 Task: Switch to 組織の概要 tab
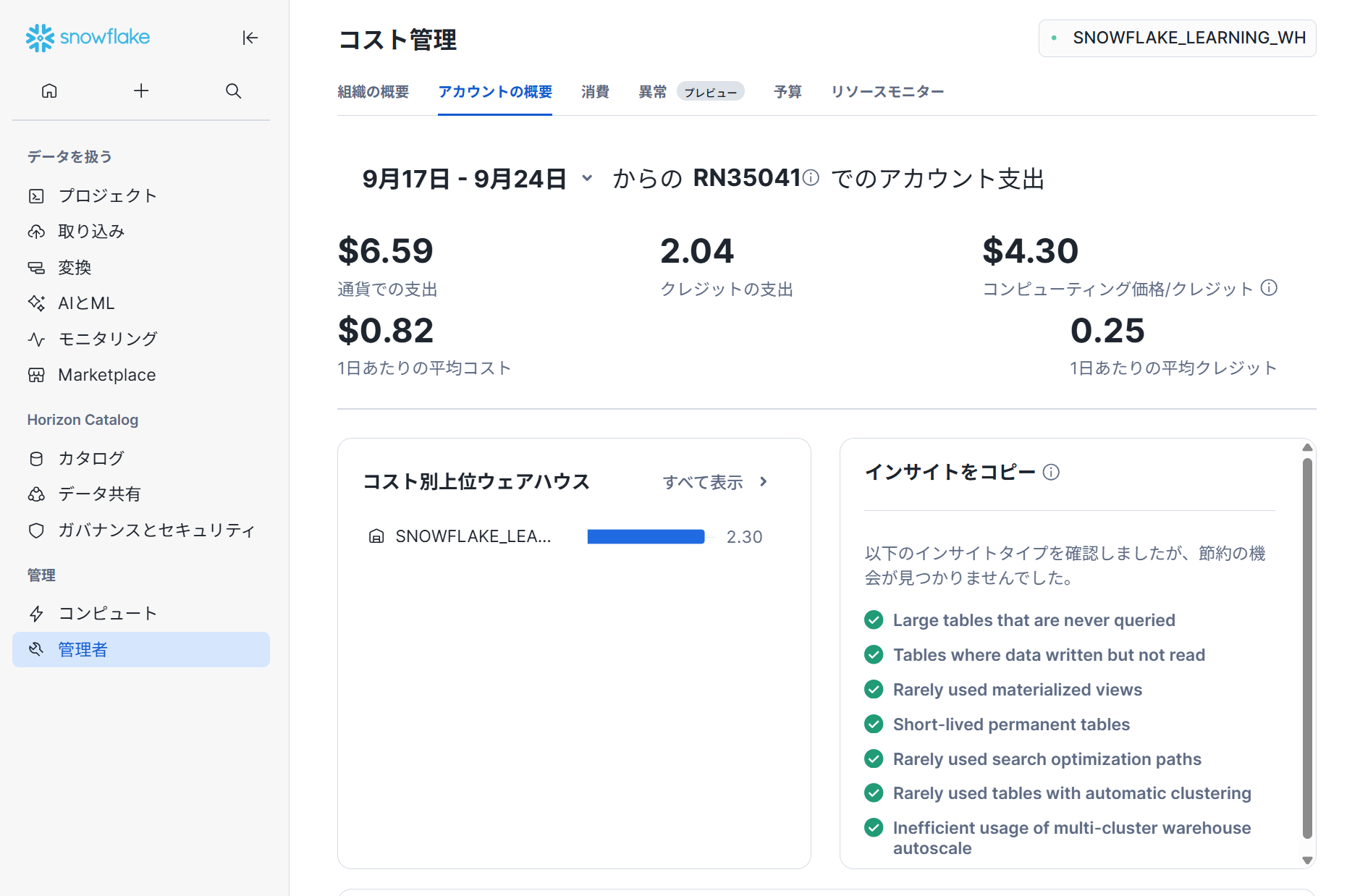tap(373, 92)
